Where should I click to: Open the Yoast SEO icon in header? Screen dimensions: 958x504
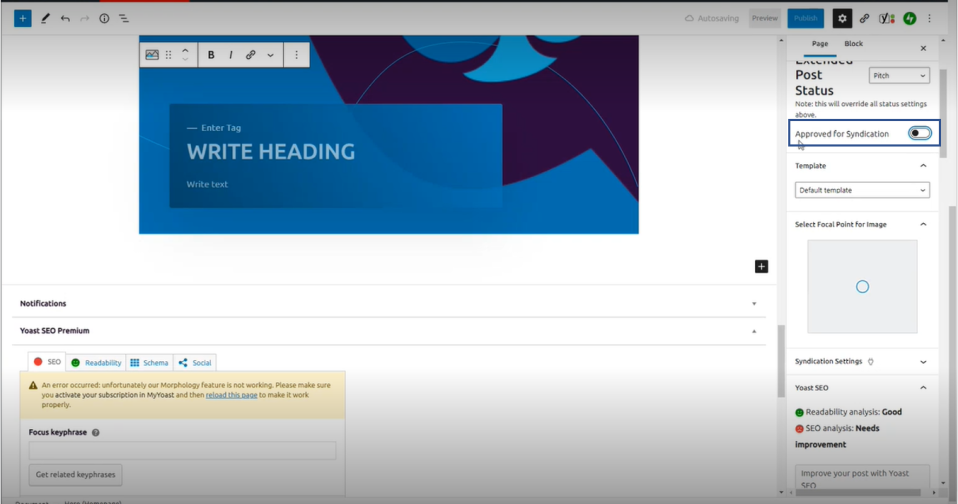[x=886, y=18]
